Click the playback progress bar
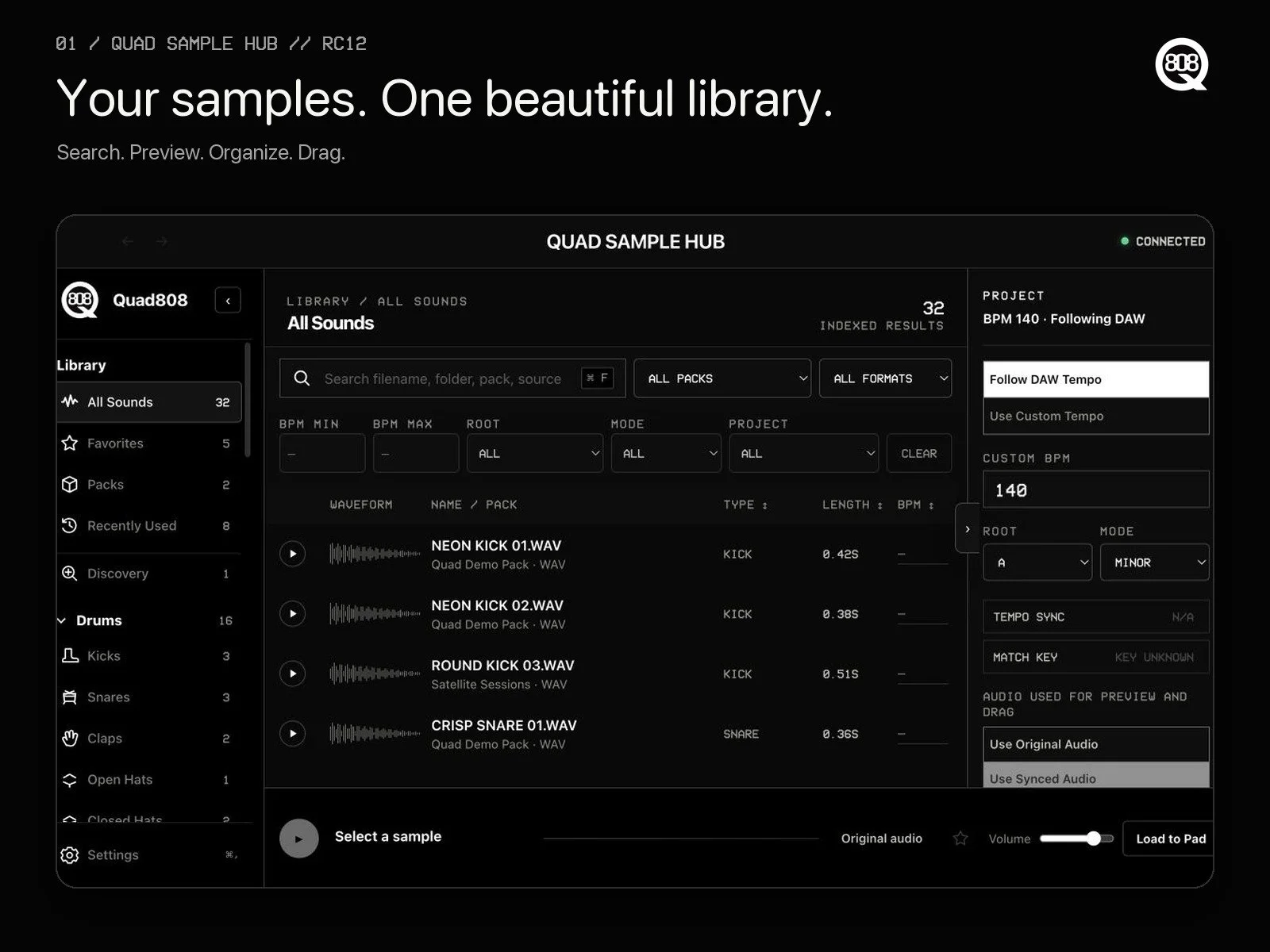 [x=681, y=839]
